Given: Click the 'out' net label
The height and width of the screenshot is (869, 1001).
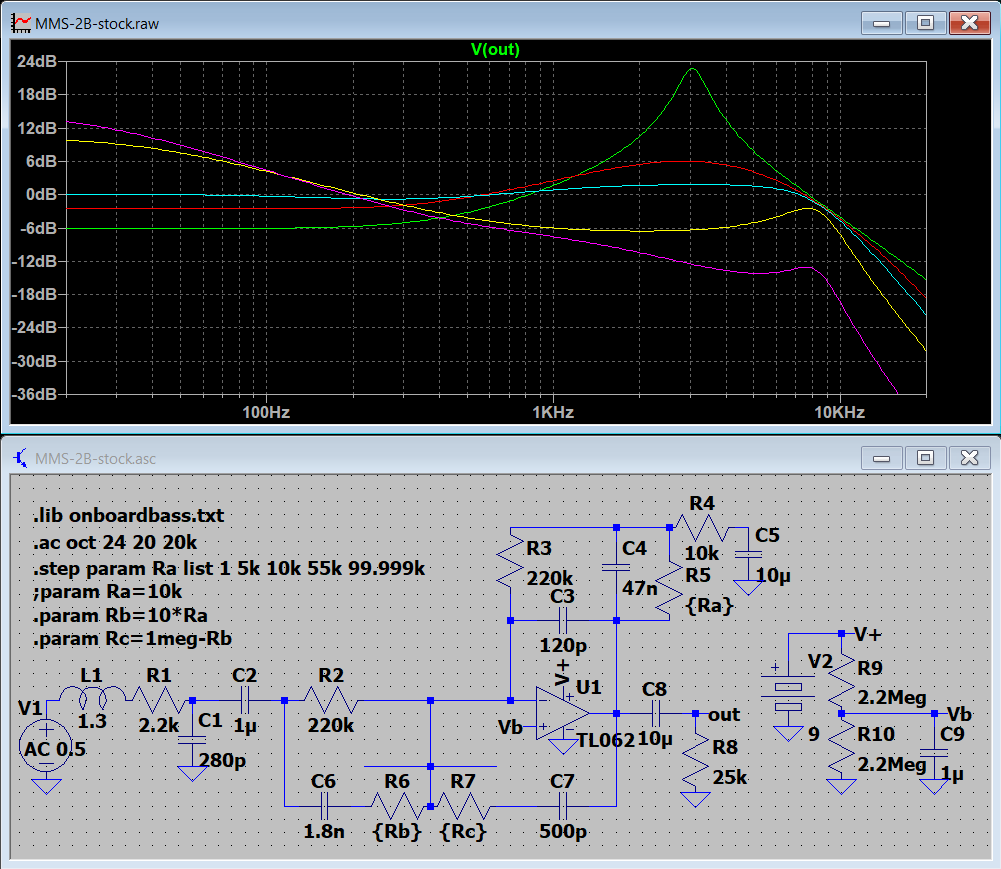Looking at the screenshot, I should coord(724,714).
